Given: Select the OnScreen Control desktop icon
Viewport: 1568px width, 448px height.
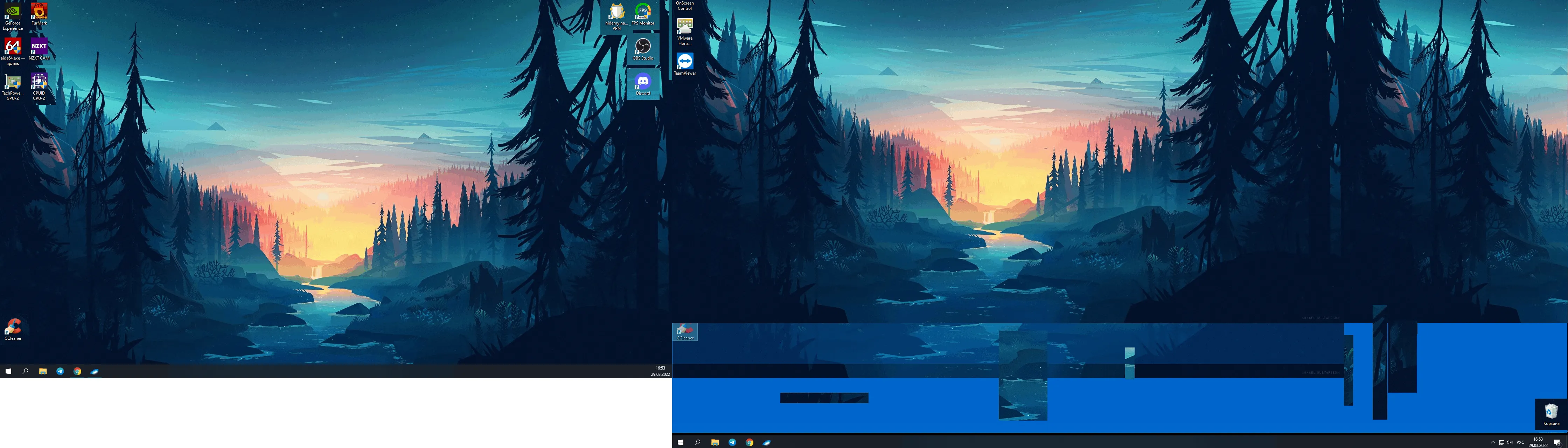Looking at the screenshot, I should tap(685, 6).
